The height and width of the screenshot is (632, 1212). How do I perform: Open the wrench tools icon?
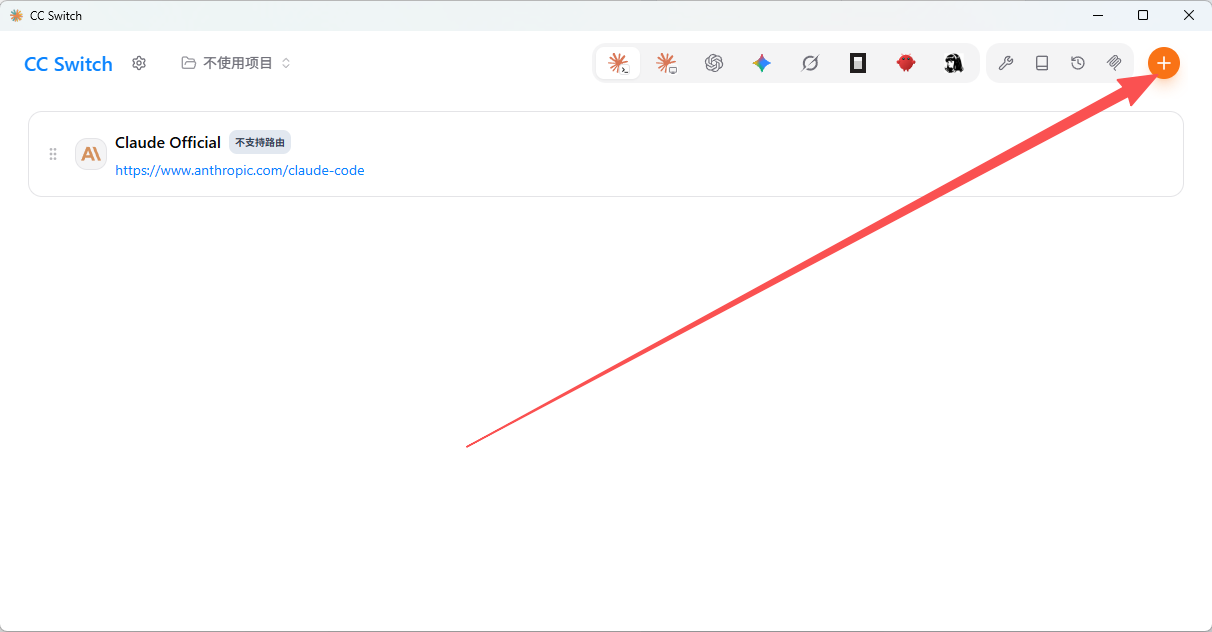click(x=1006, y=63)
